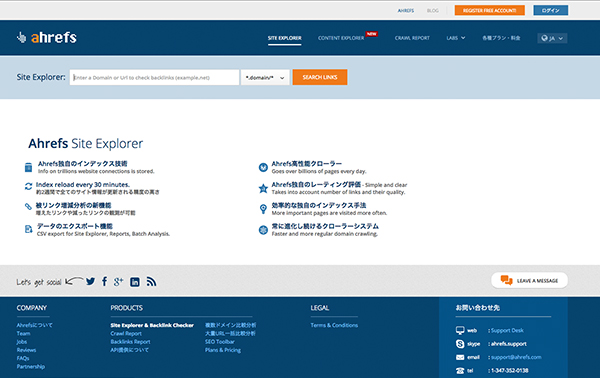600x378 pixels.
Task: Open the SEO Toolbar footer link
Action: tap(220, 342)
